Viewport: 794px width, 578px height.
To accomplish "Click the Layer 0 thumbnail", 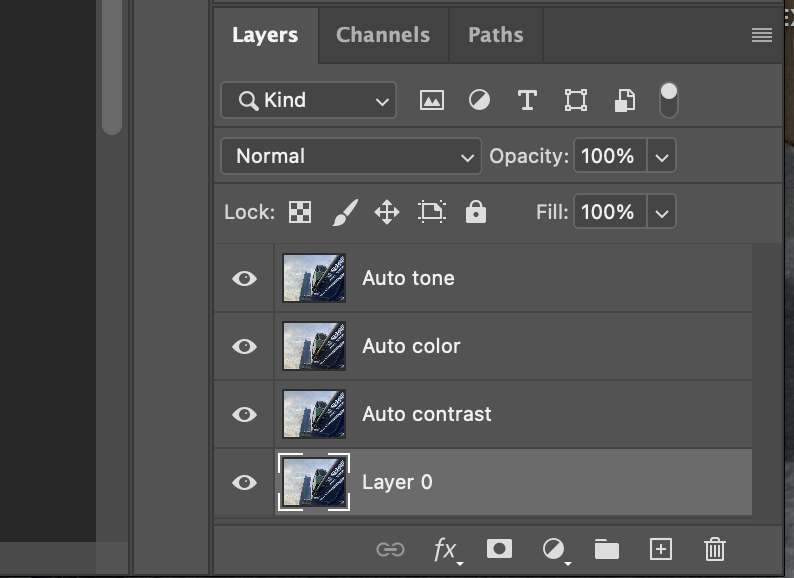I will click(314, 482).
